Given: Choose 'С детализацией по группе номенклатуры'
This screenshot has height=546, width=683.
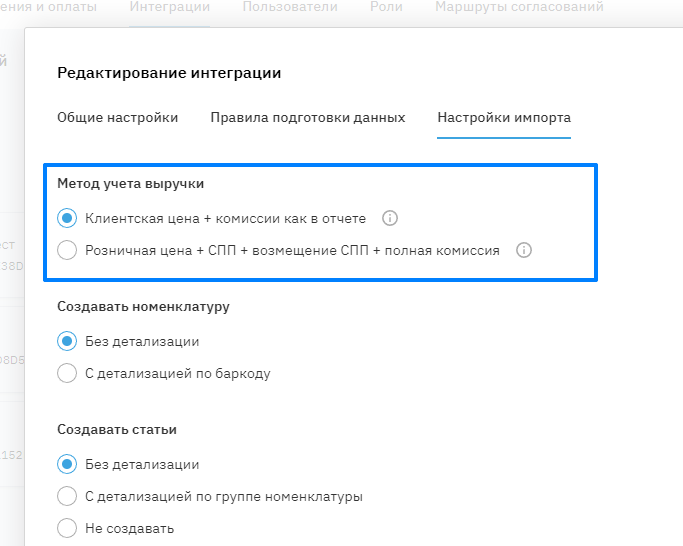Looking at the screenshot, I should pyautogui.click(x=67, y=496).
